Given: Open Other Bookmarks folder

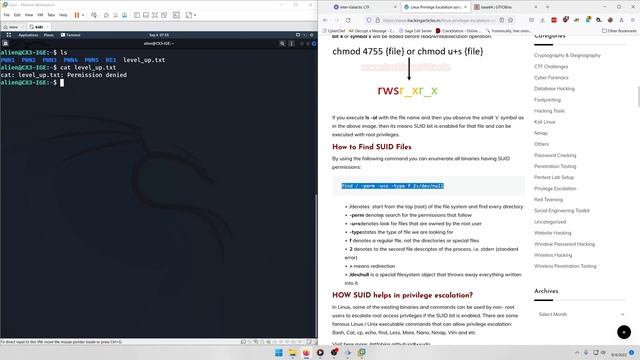Looking at the screenshot, I should [619, 31].
